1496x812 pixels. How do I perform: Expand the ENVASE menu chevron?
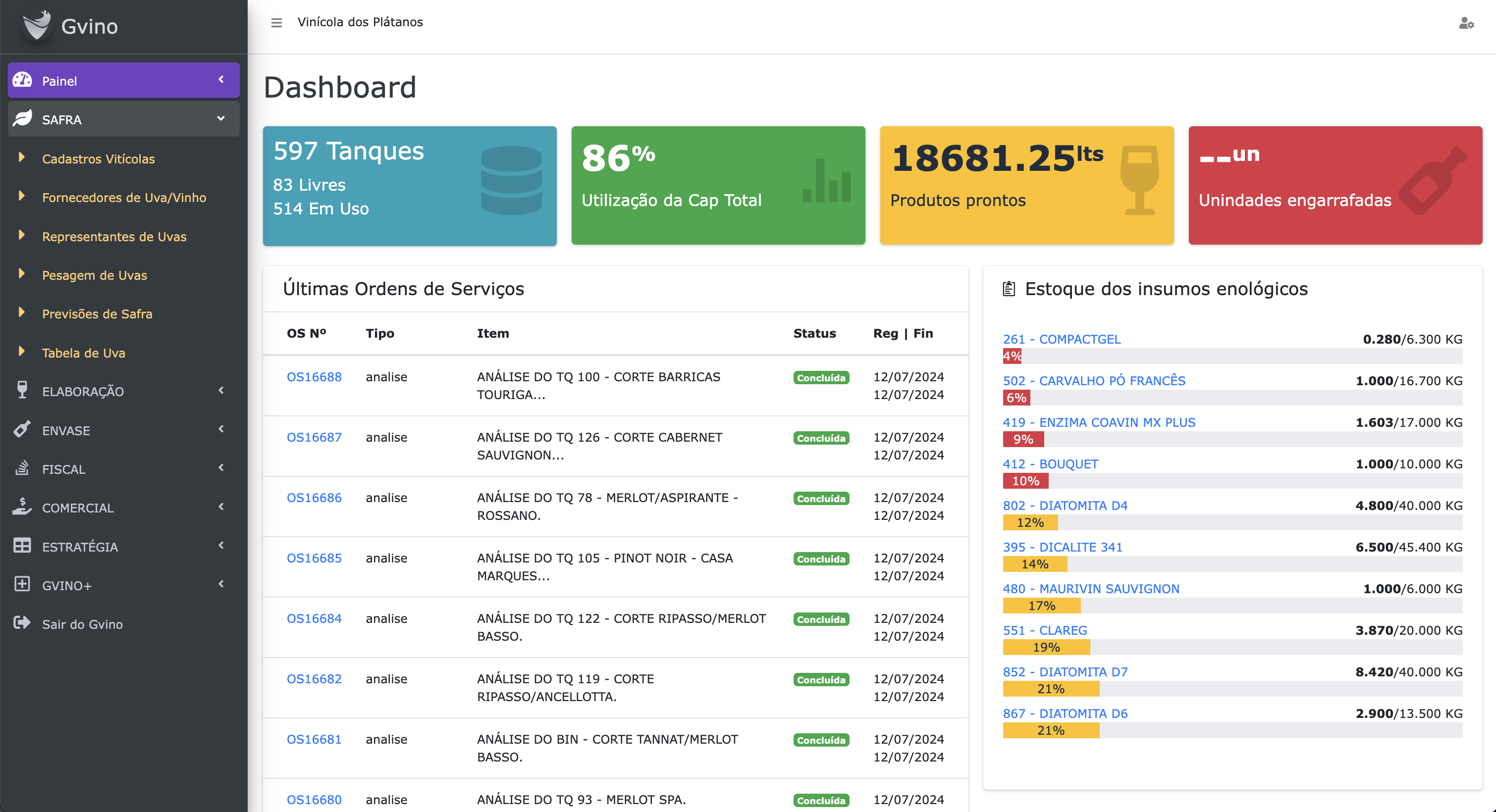point(220,429)
